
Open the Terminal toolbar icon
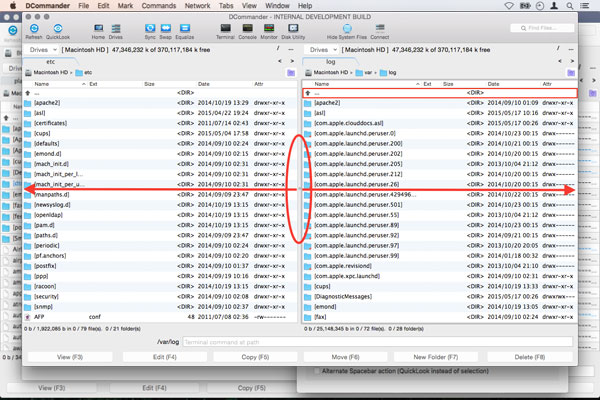pos(224,29)
